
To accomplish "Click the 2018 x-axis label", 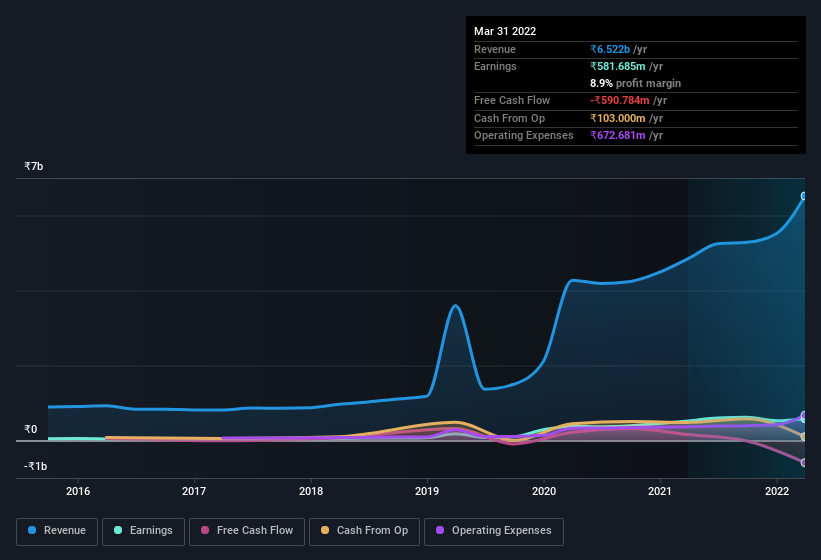I will pos(311,491).
